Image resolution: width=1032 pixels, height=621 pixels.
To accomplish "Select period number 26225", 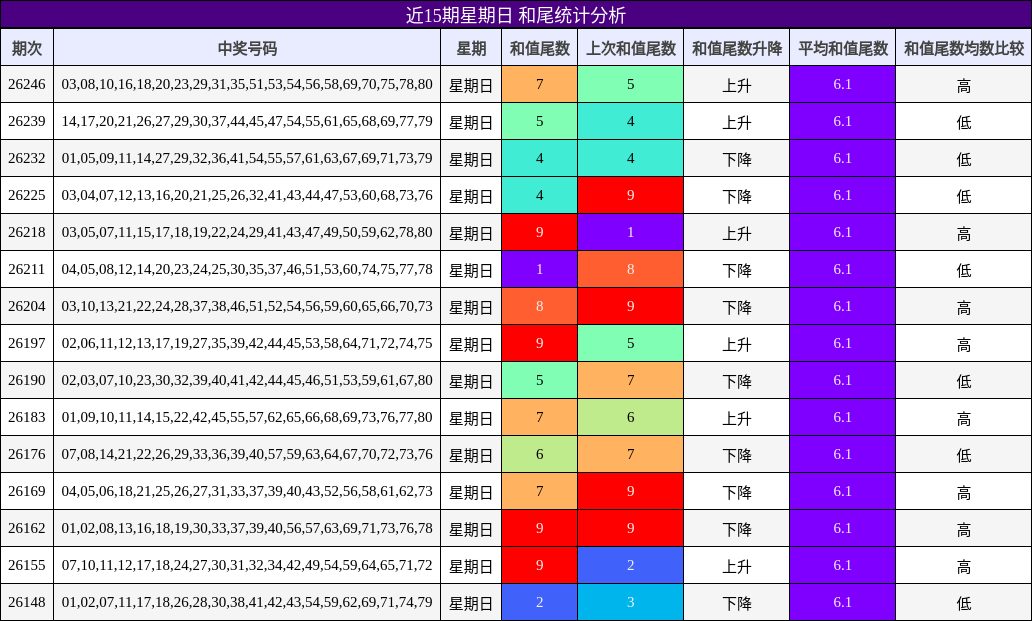I will point(27,195).
